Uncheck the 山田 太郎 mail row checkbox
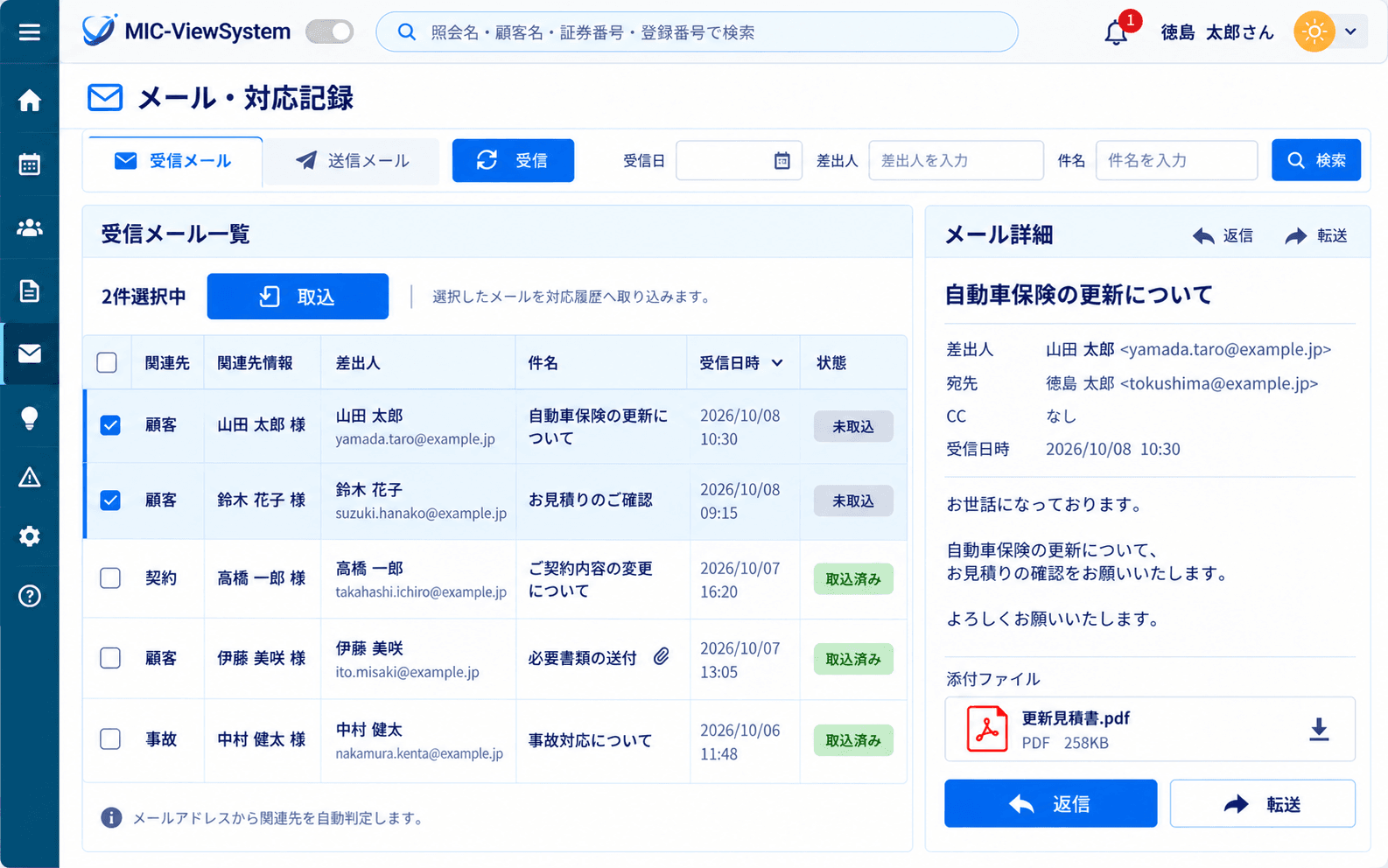Image resolution: width=1388 pixels, height=868 pixels. point(110,425)
